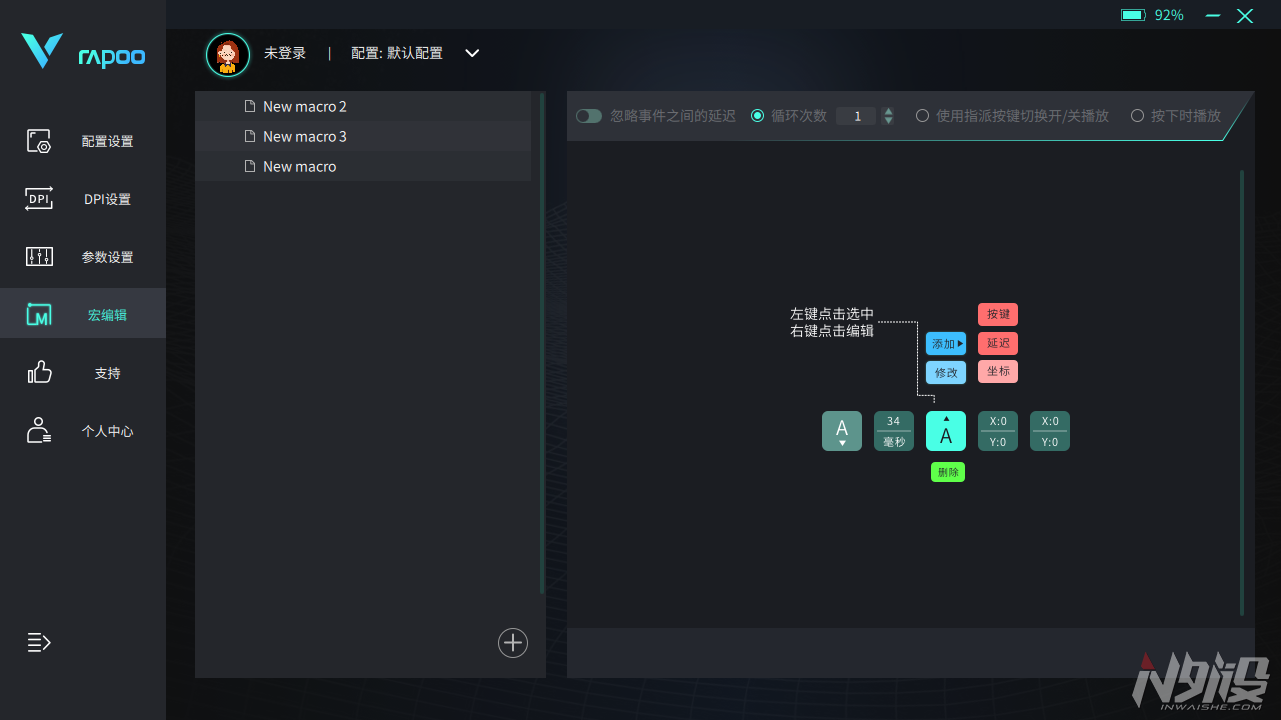Click the DPI设置 sidebar icon
Screen dimensions: 1281x720
coord(39,199)
